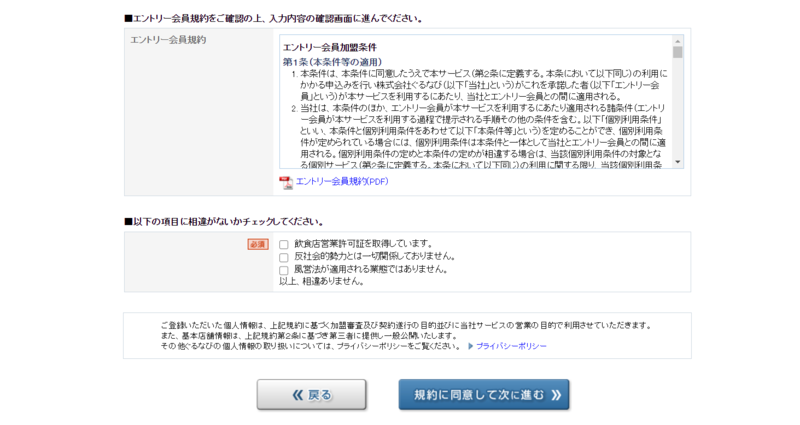The image size is (800, 425).
Task: Click 規約に同意して次に進む button
Action: click(484, 394)
